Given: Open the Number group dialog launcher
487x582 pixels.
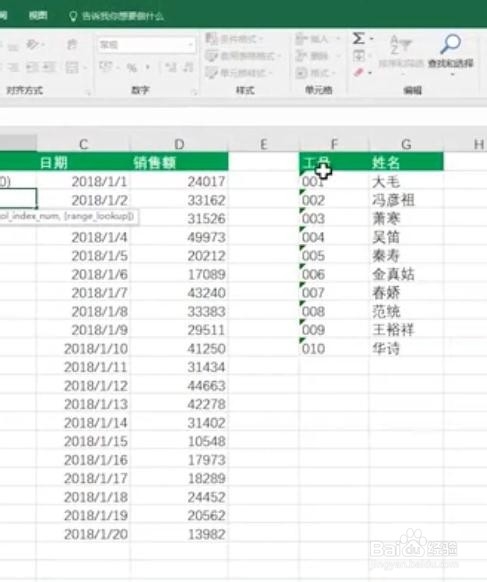Looking at the screenshot, I should click(194, 92).
